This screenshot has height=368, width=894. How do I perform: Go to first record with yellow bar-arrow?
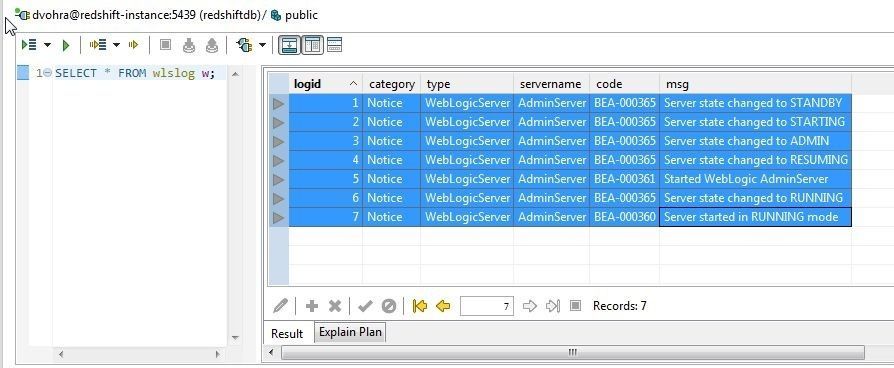pyautogui.click(x=420, y=306)
